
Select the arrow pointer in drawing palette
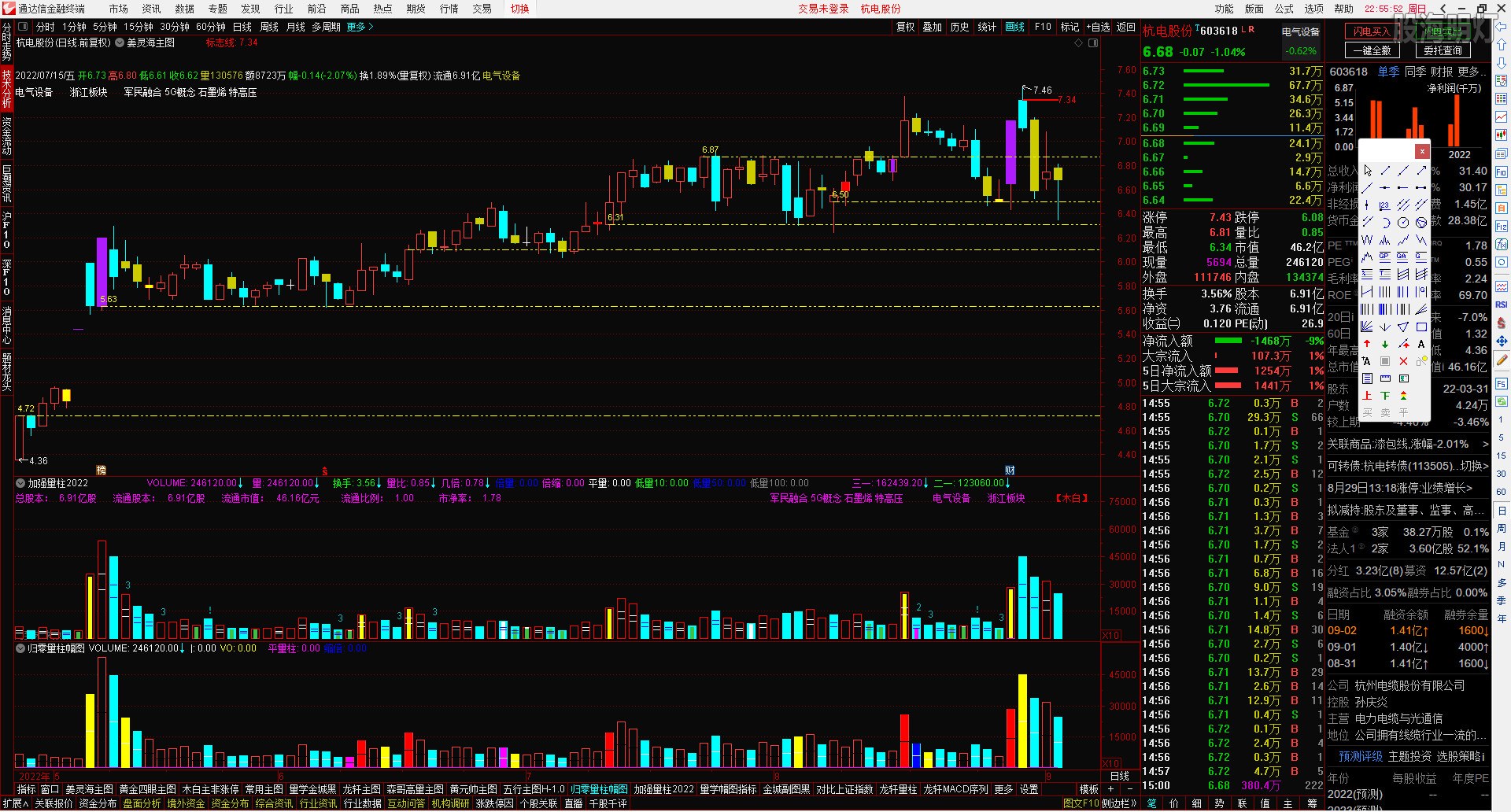(x=1368, y=171)
